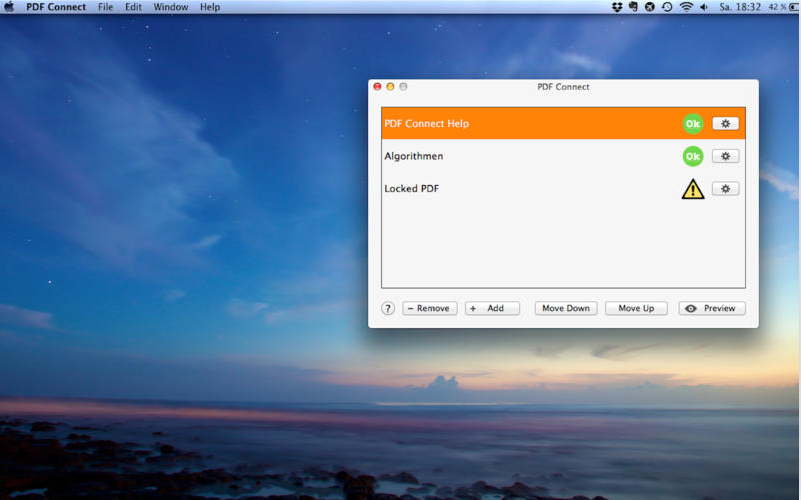Click the Add button
Screen dimensions: 801x500
click(x=492, y=308)
